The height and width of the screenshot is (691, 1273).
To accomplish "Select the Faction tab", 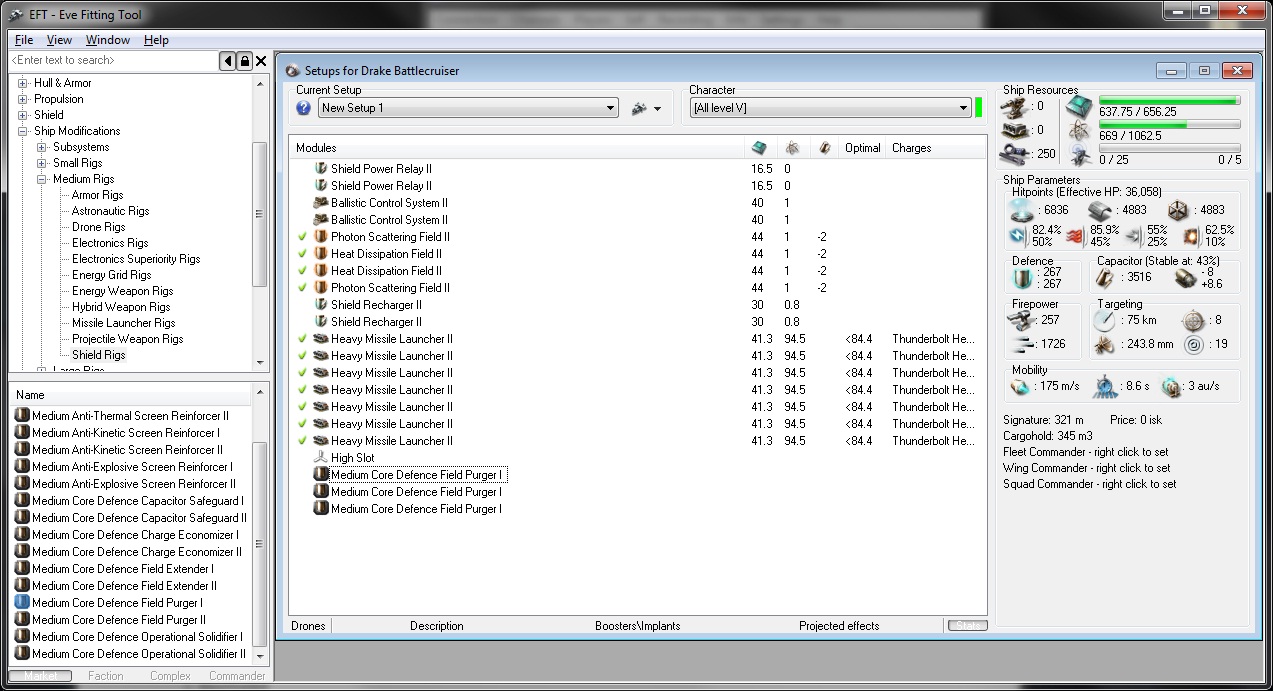I will [x=105, y=676].
